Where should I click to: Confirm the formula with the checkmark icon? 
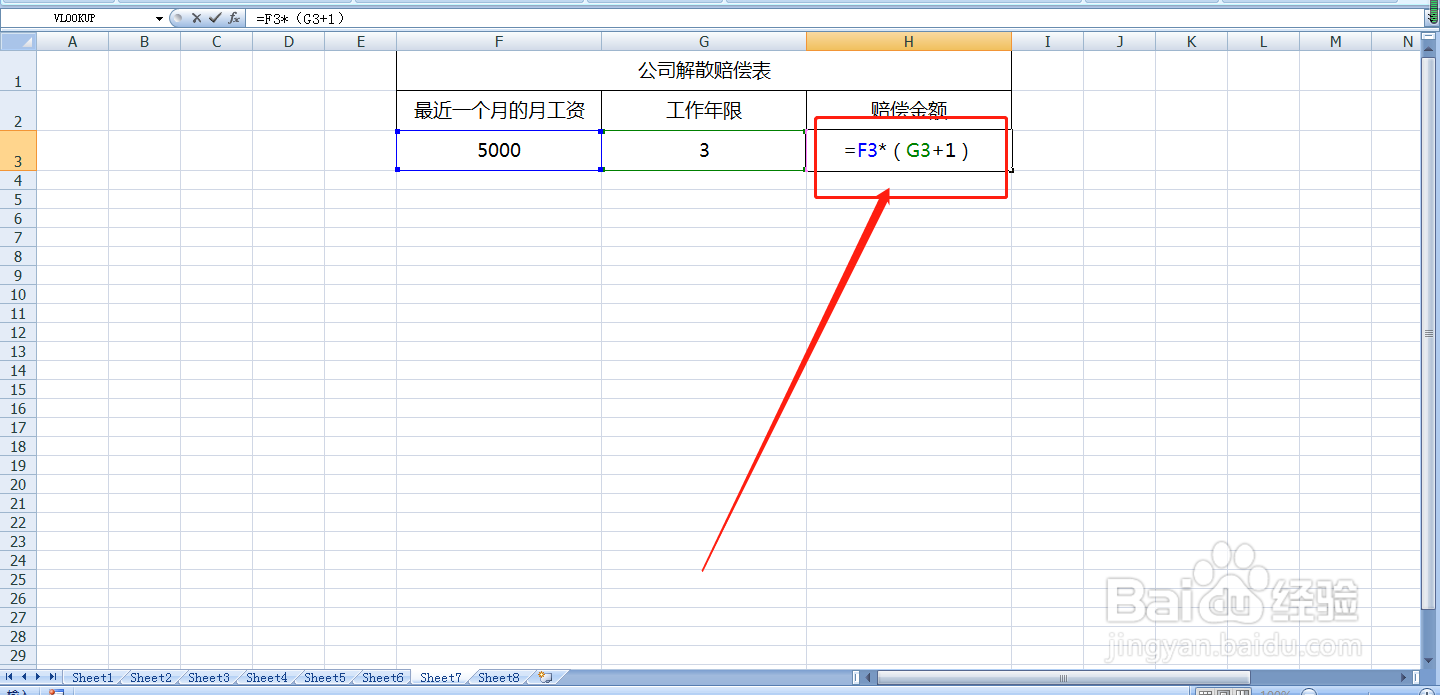(x=214, y=18)
